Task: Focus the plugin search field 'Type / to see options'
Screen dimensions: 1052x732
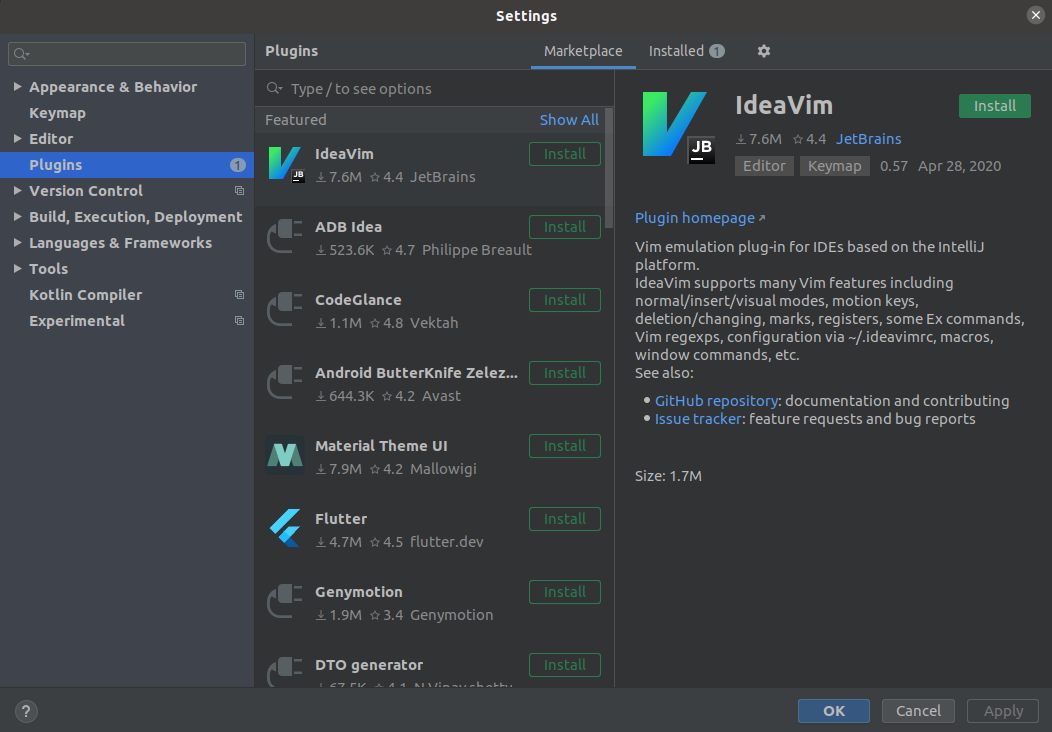Action: tap(434, 89)
